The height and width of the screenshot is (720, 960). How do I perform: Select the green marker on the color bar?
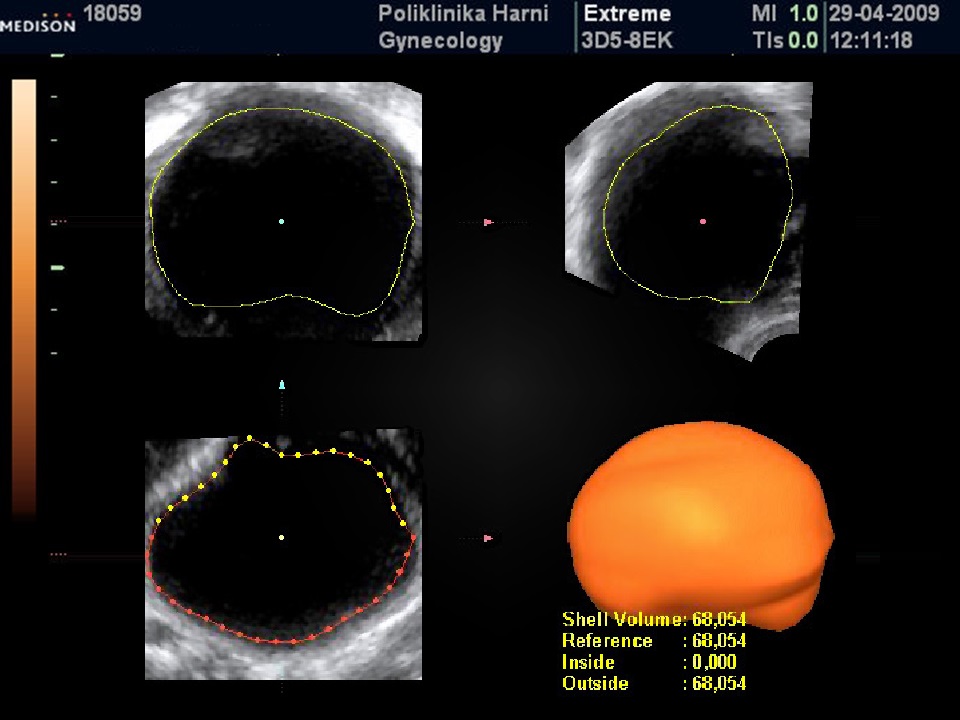(58, 268)
